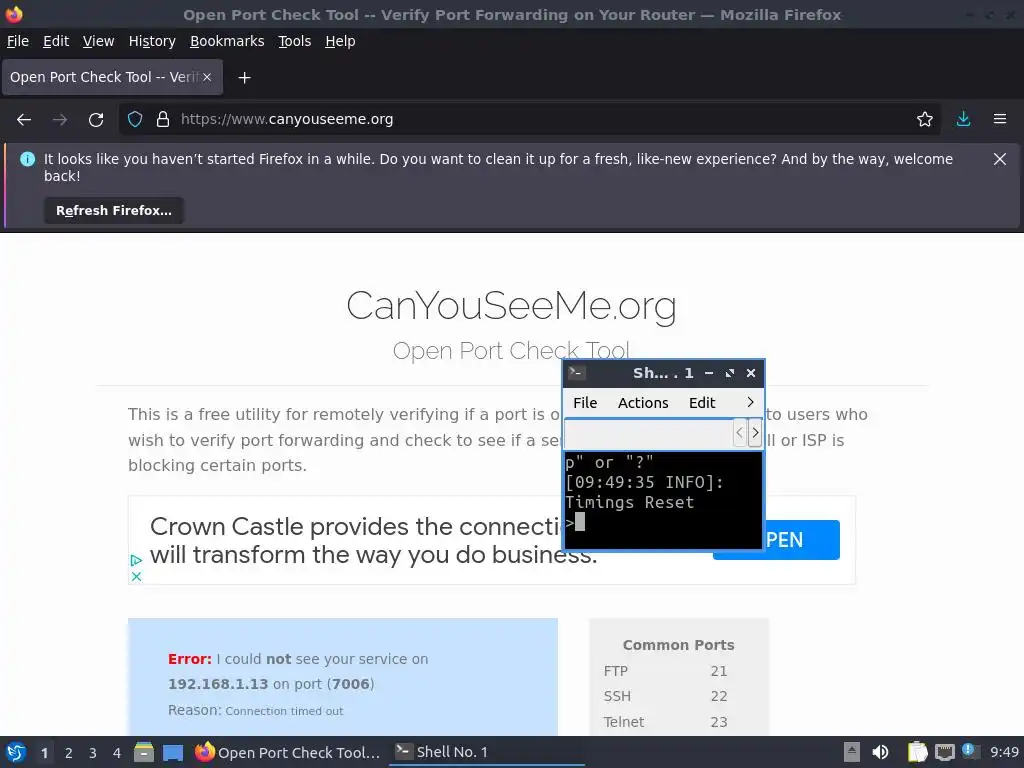The image size is (1024, 768).
Task: Click the eject media tray icon
Action: (852, 752)
